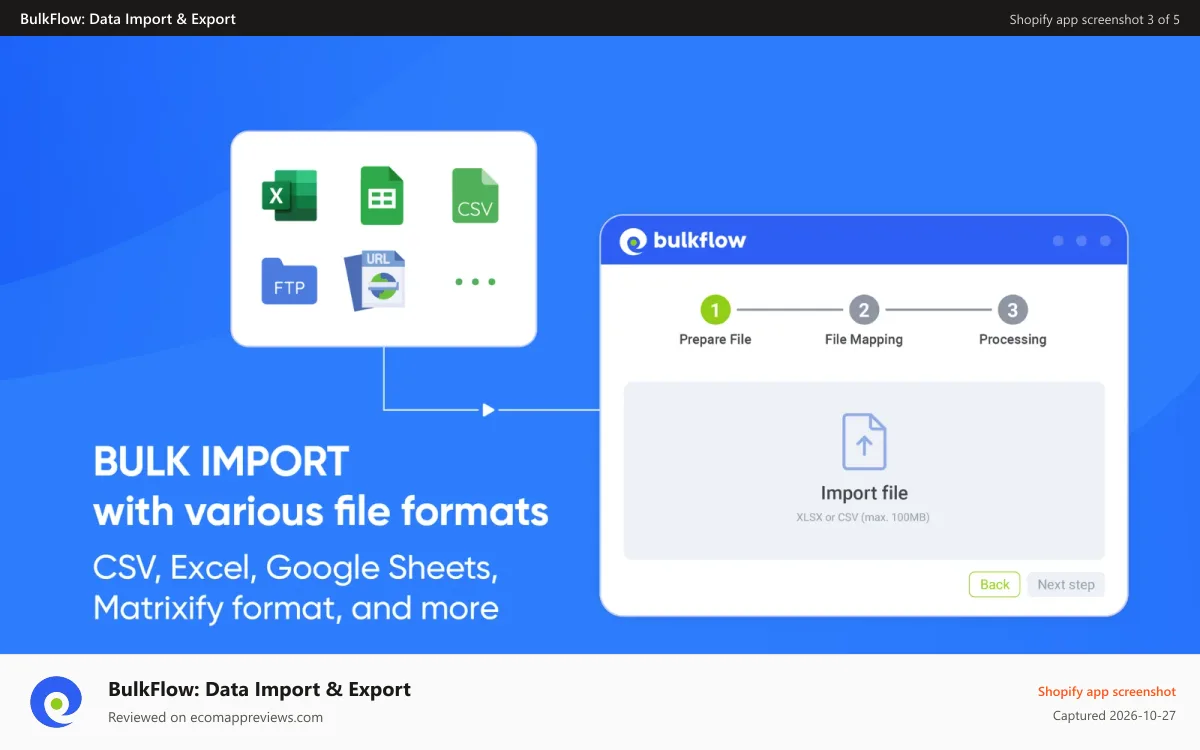Click "with various file formats" text
This screenshot has height=750, width=1200.
321,512
